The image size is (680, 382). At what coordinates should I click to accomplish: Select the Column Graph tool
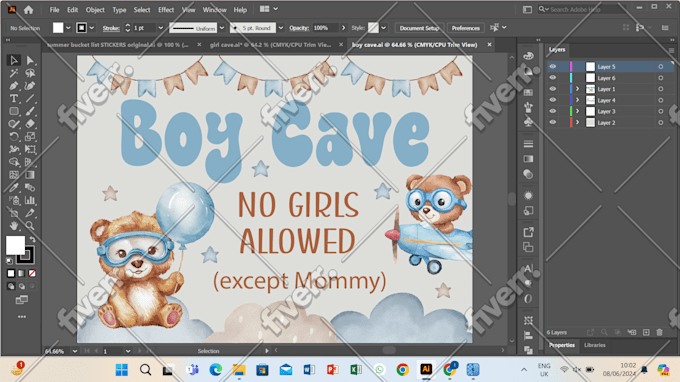30,200
